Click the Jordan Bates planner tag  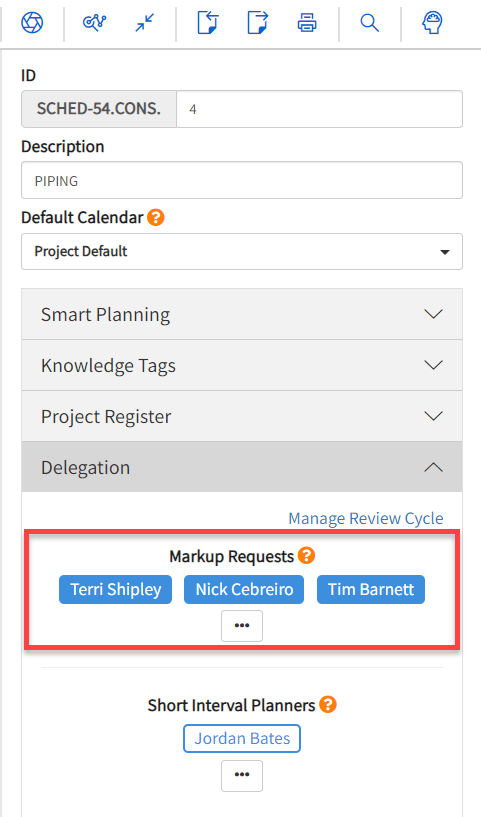pyautogui.click(x=242, y=738)
